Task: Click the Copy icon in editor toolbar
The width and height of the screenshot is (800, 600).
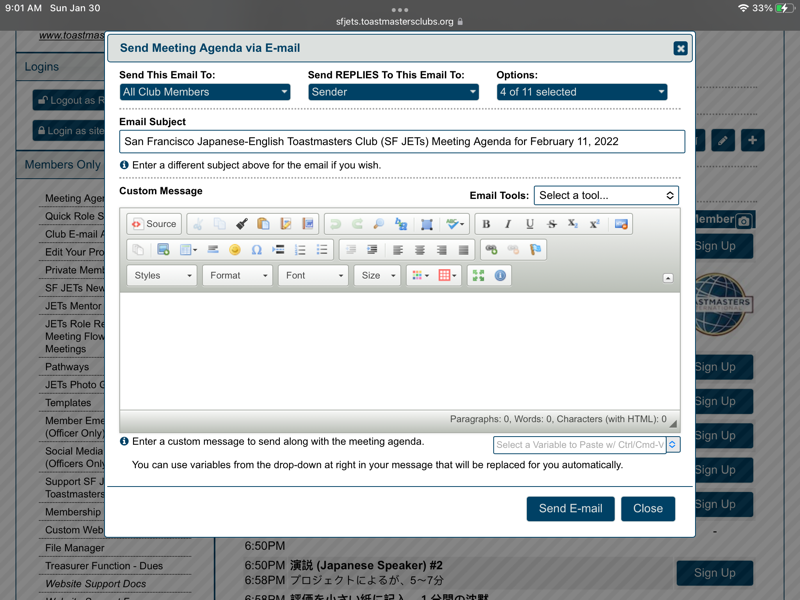Action: (x=220, y=224)
